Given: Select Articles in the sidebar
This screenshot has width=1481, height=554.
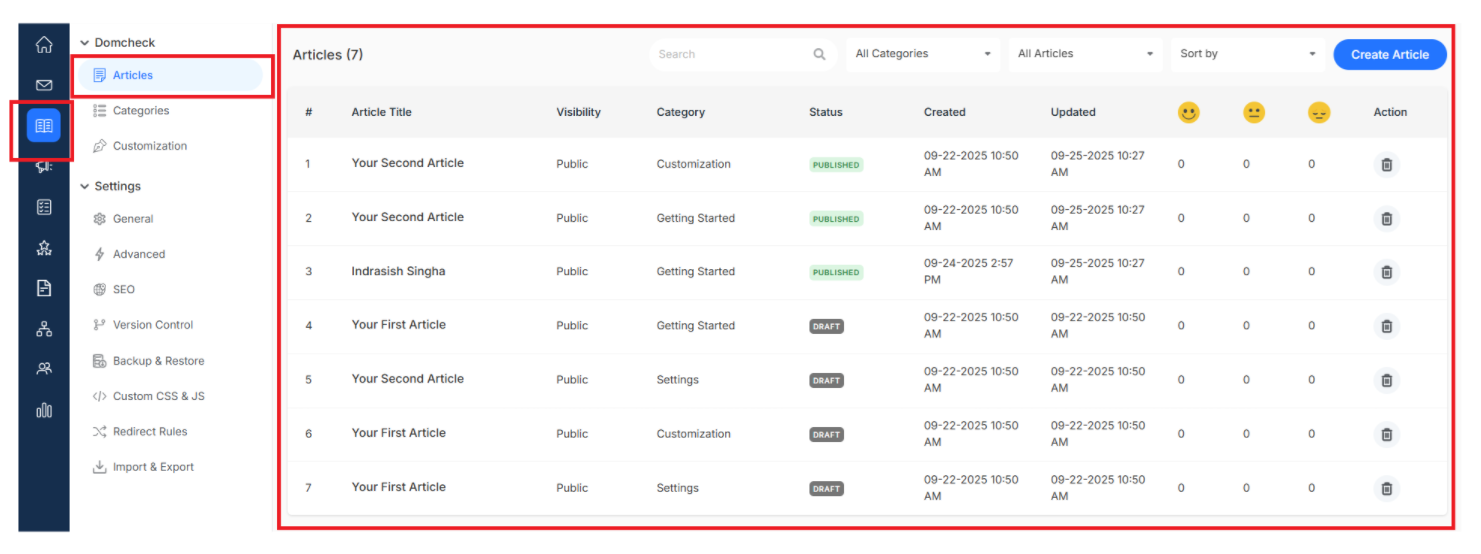Looking at the screenshot, I should pos(170,75).
